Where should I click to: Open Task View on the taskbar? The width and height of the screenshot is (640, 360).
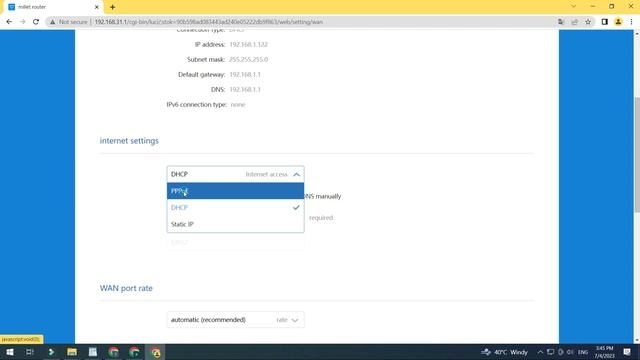[x=30, y=352]
